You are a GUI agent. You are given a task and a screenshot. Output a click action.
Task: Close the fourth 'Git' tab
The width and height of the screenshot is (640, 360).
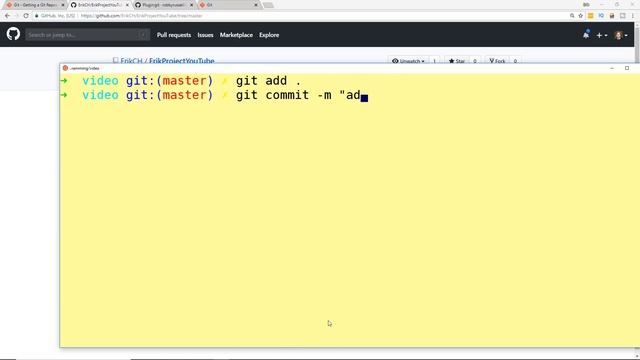point(256,5)
